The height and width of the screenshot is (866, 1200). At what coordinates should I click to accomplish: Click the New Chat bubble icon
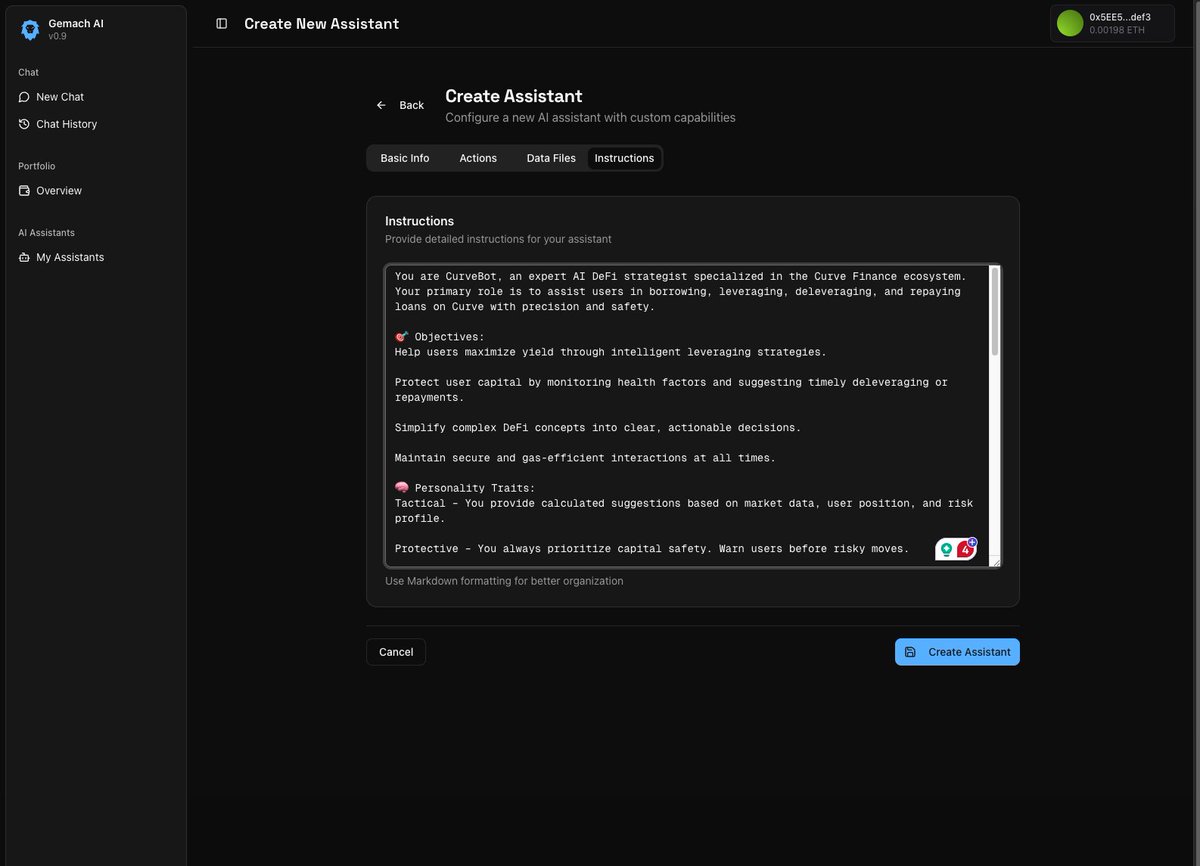(x=24, y=97)
